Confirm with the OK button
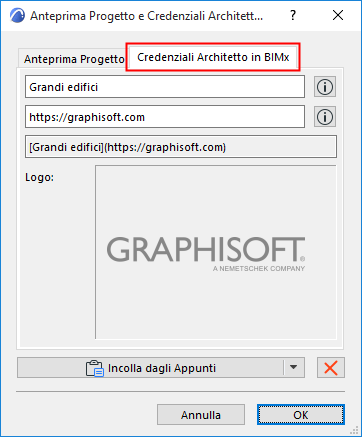Image resolution: width=362 pixels, height=437 pixels. tap(301, 415)
